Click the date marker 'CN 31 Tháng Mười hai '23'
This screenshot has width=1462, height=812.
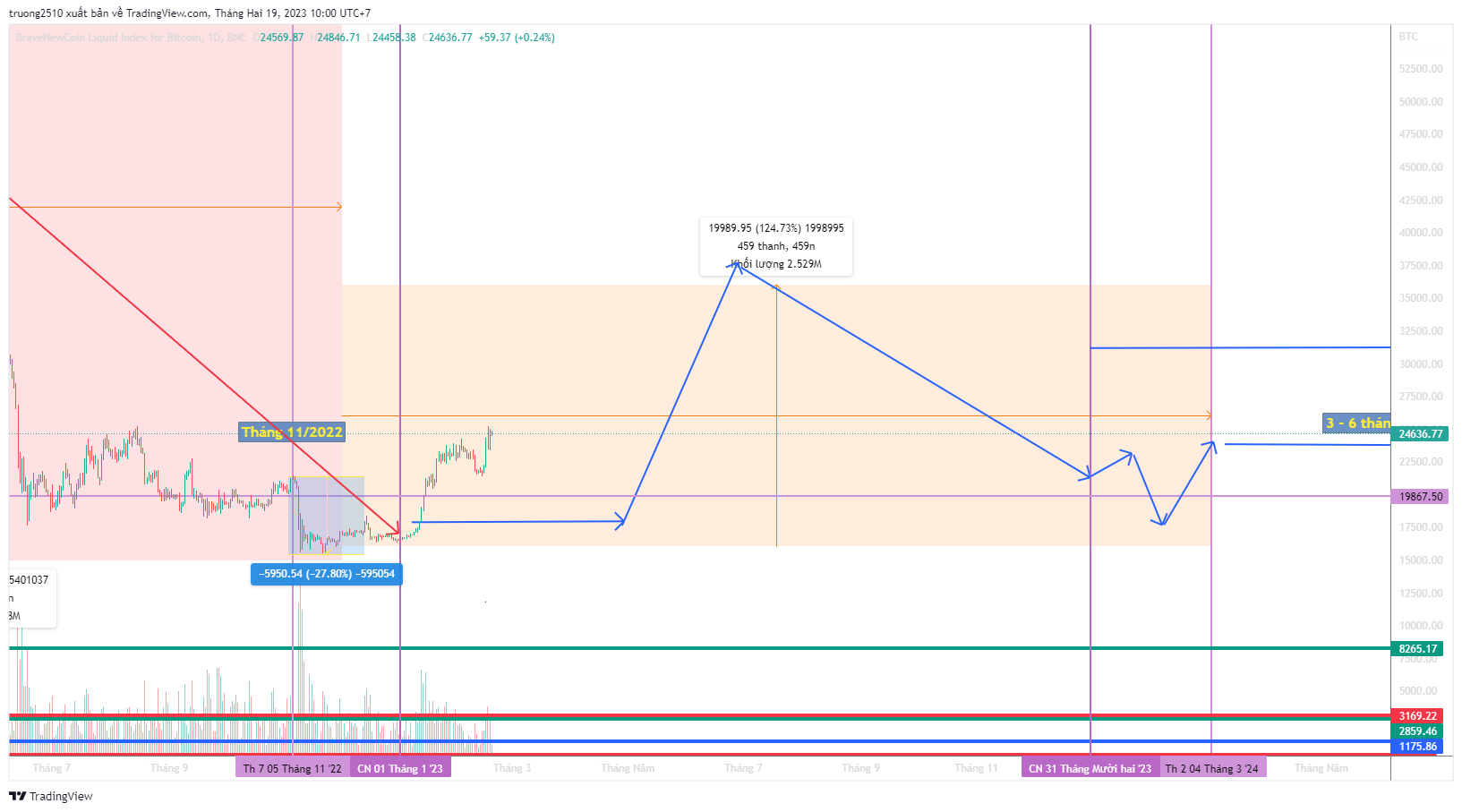[1090, 768]
